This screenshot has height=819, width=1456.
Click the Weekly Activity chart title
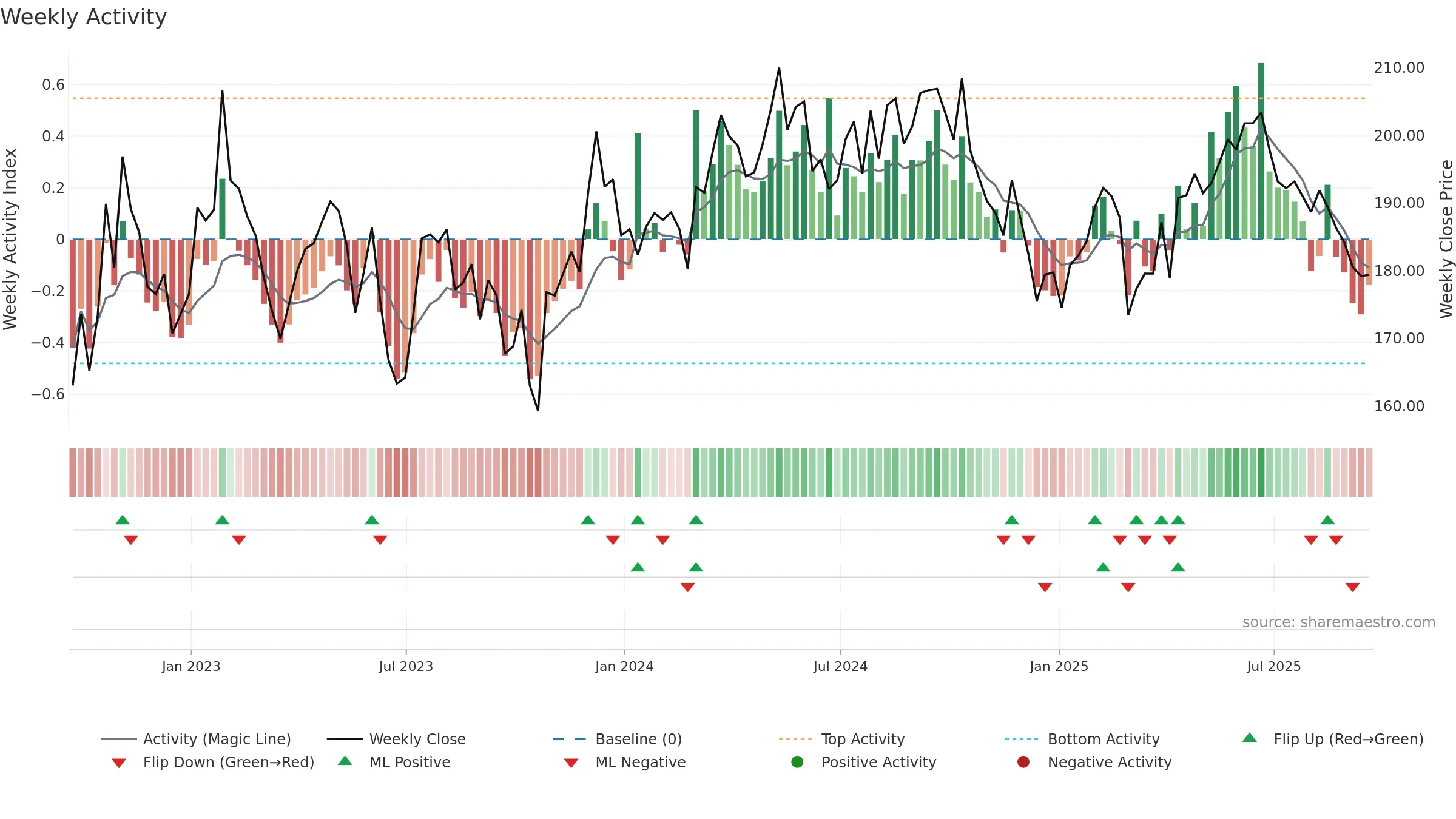[x=84, y=17]
